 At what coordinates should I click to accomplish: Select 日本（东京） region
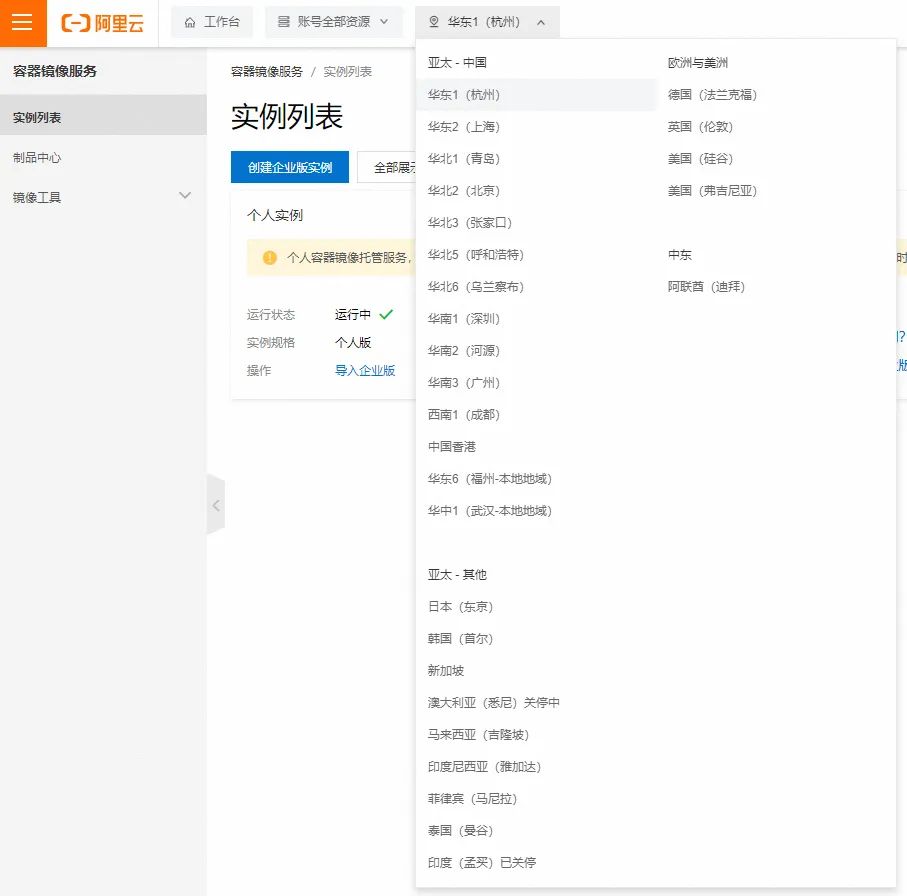461,607
